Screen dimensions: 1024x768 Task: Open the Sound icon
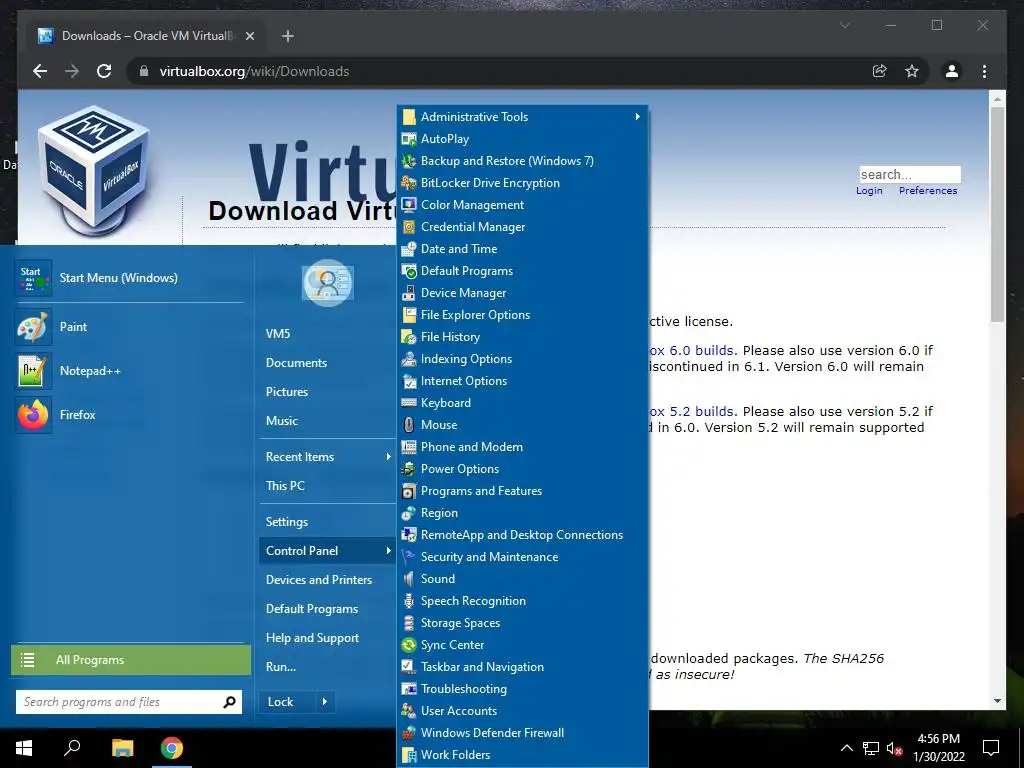tap(409, 579)
